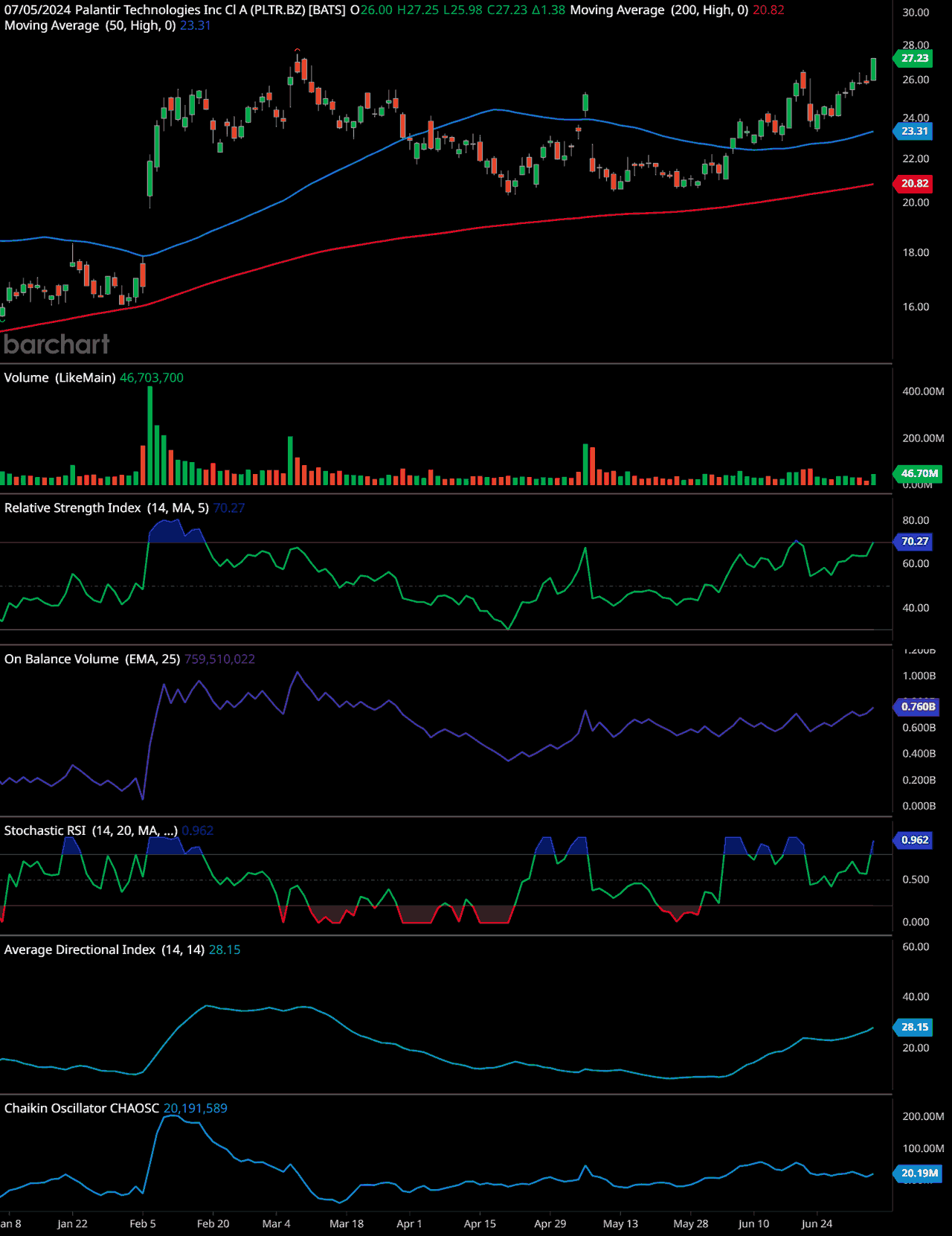Click the 1.000B OBV axis label
Image resolution: width=952 pixels, height=1236 pixels.
pyautogui.click(x=919, y=676)
